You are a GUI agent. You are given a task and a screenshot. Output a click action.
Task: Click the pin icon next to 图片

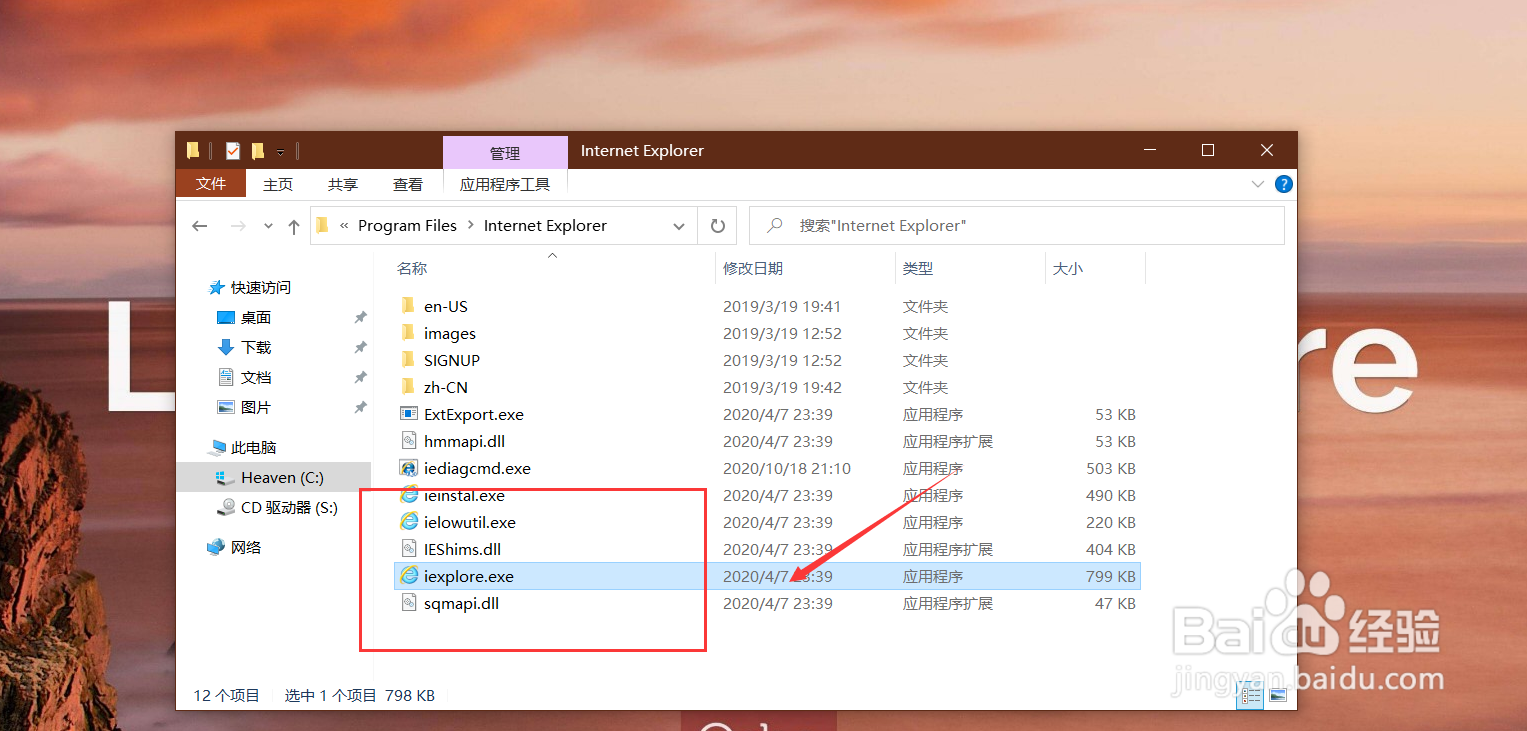point(360,408)
